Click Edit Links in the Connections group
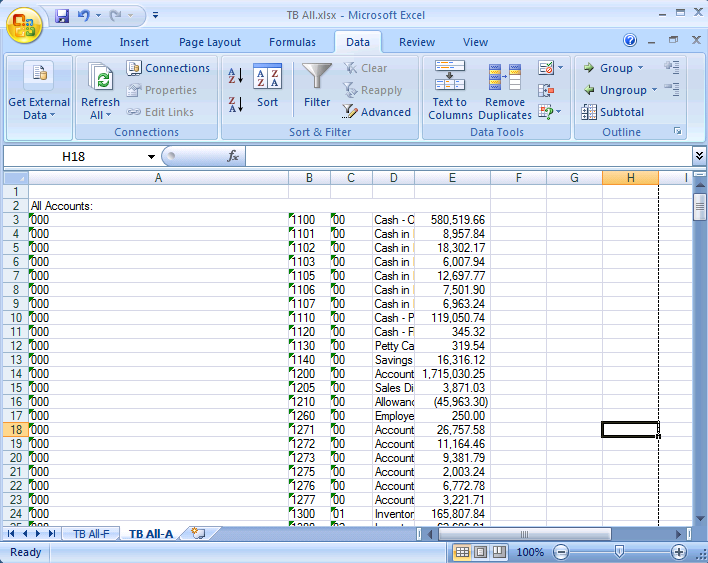 pyautogui.click(x=160, y=112)
